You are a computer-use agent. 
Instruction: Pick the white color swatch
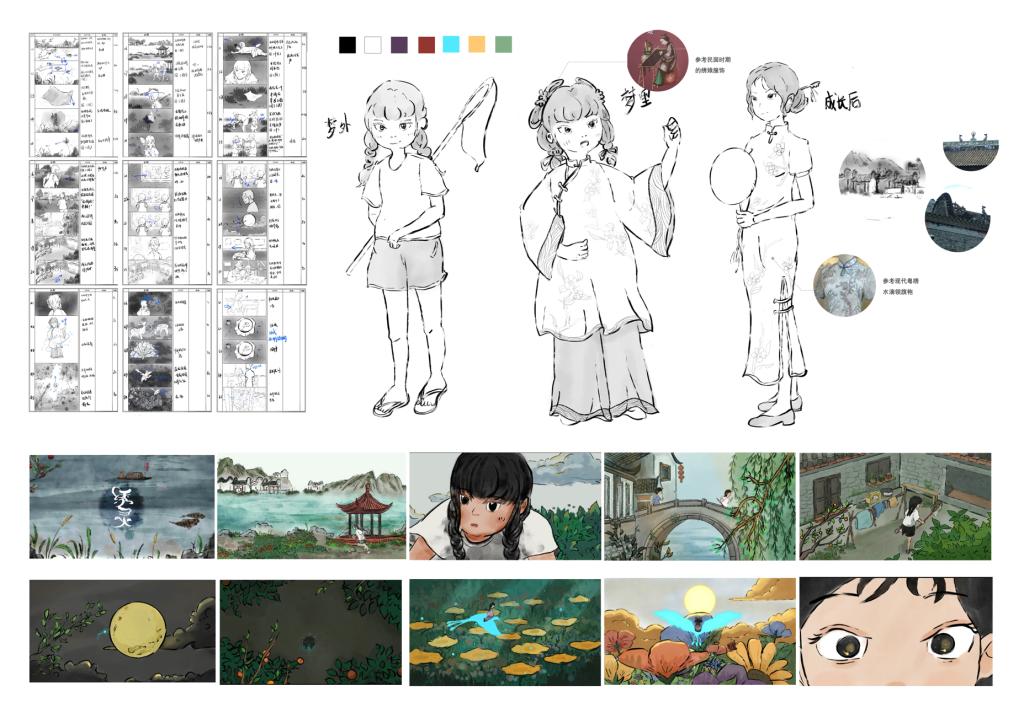pos(373,45)
